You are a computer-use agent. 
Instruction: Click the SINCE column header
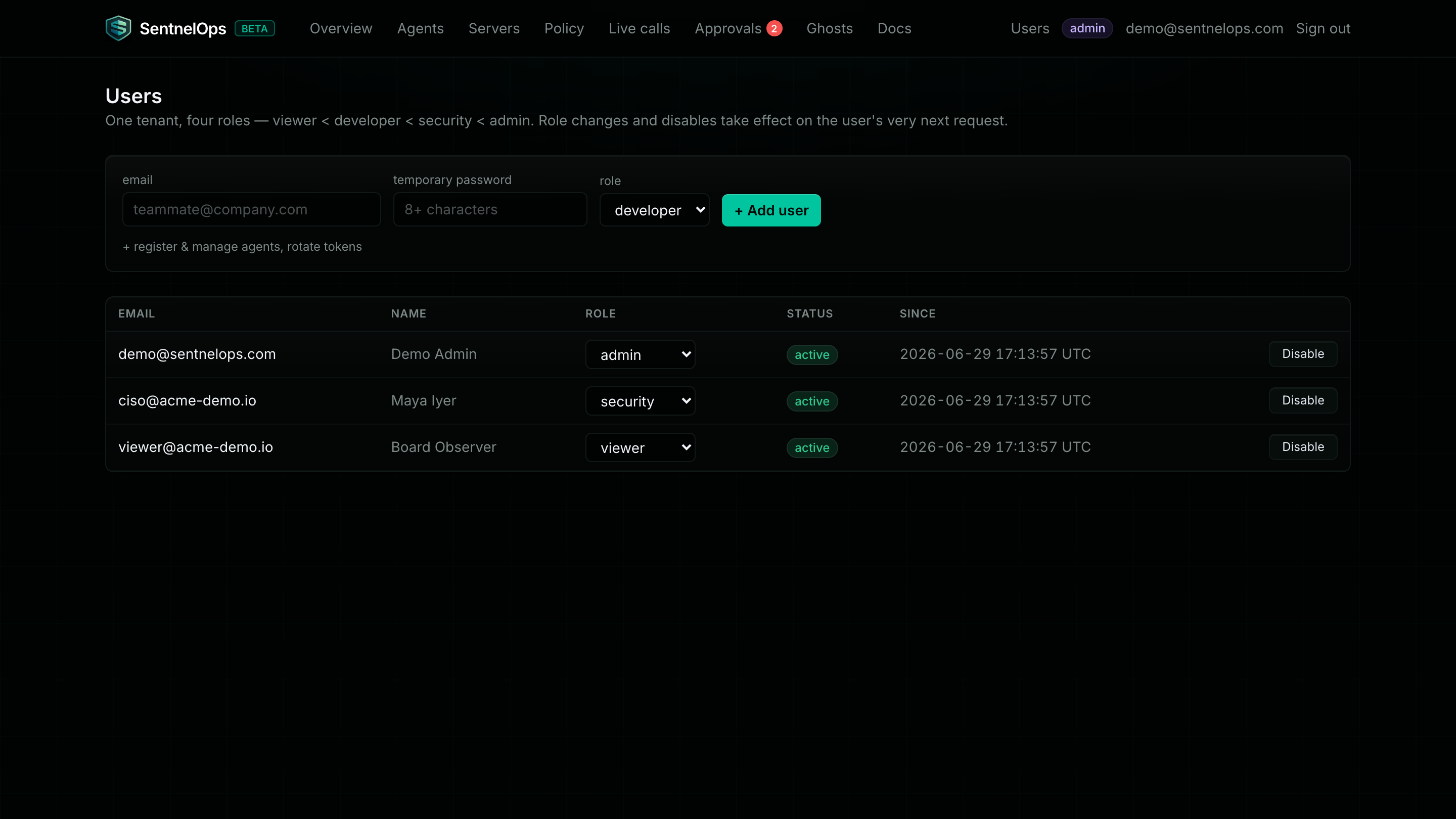918,313
